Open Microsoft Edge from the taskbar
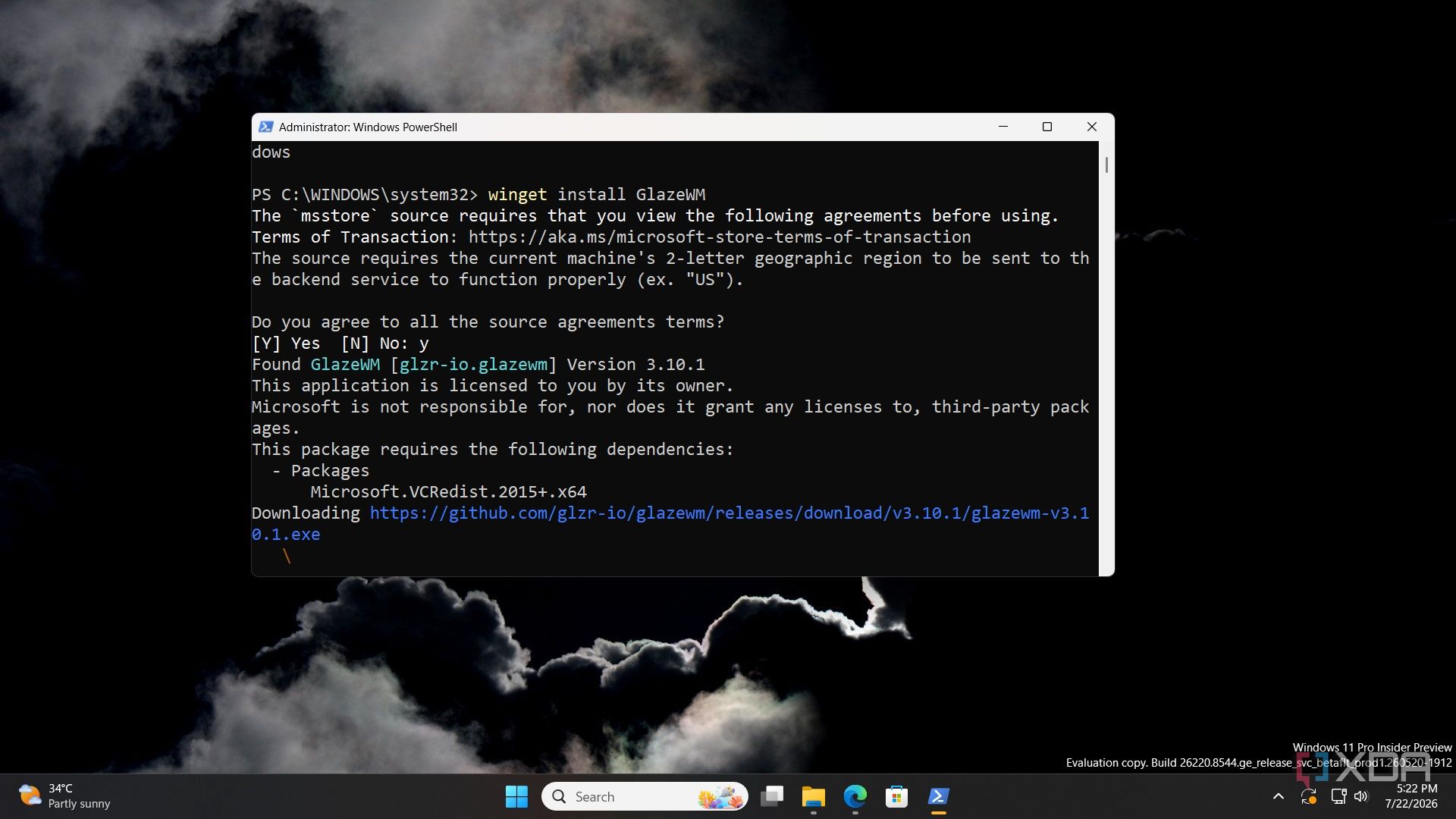1456x819 pixels. click(x=855, y=796)
